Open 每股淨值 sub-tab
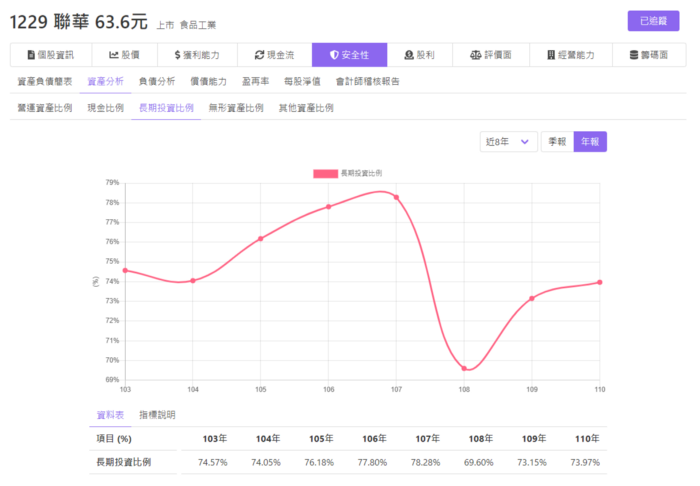700x486 pixels. pyautogui.click(x=302, y=81)
